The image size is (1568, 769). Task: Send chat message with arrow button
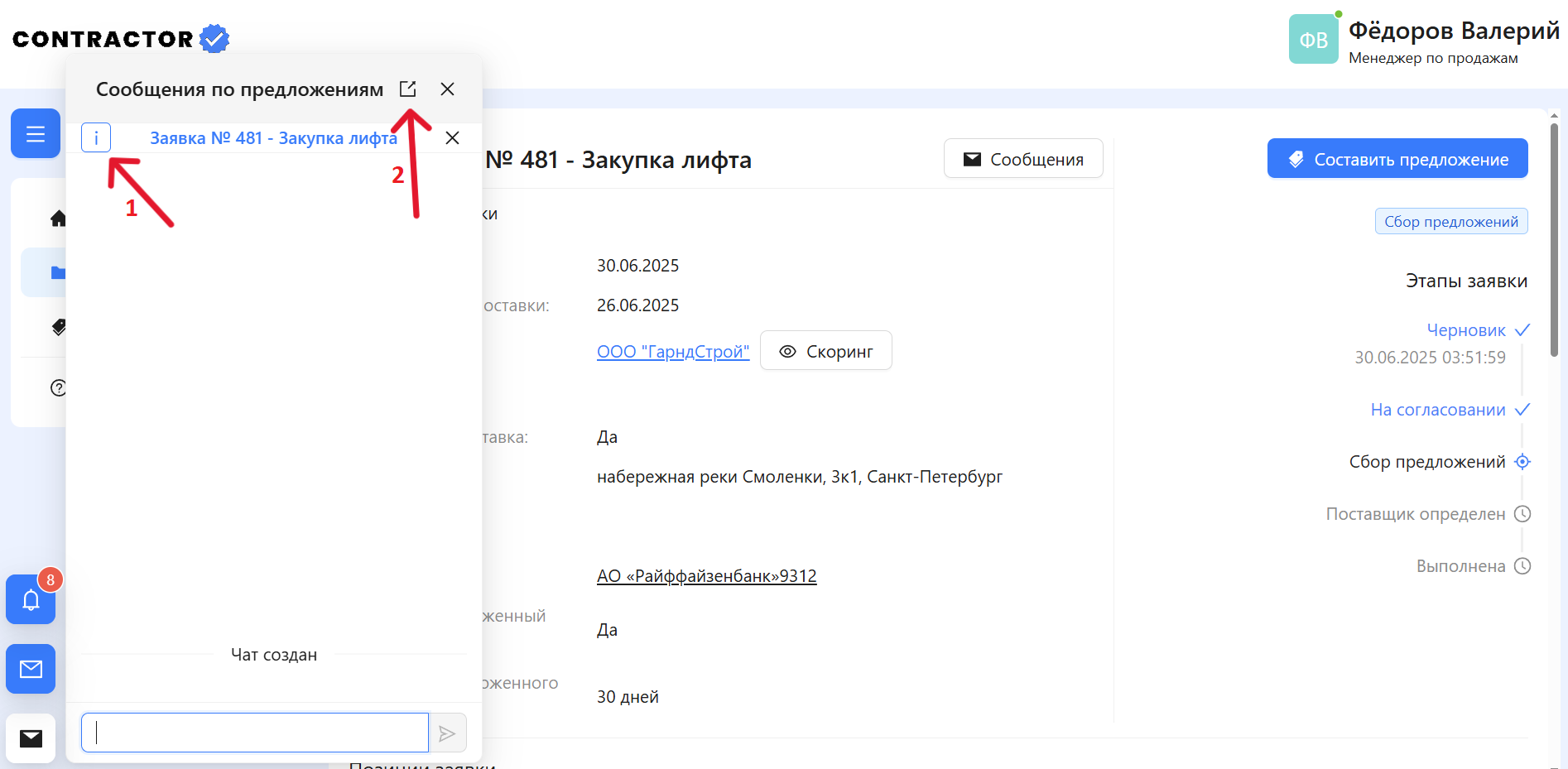[447, 733]
